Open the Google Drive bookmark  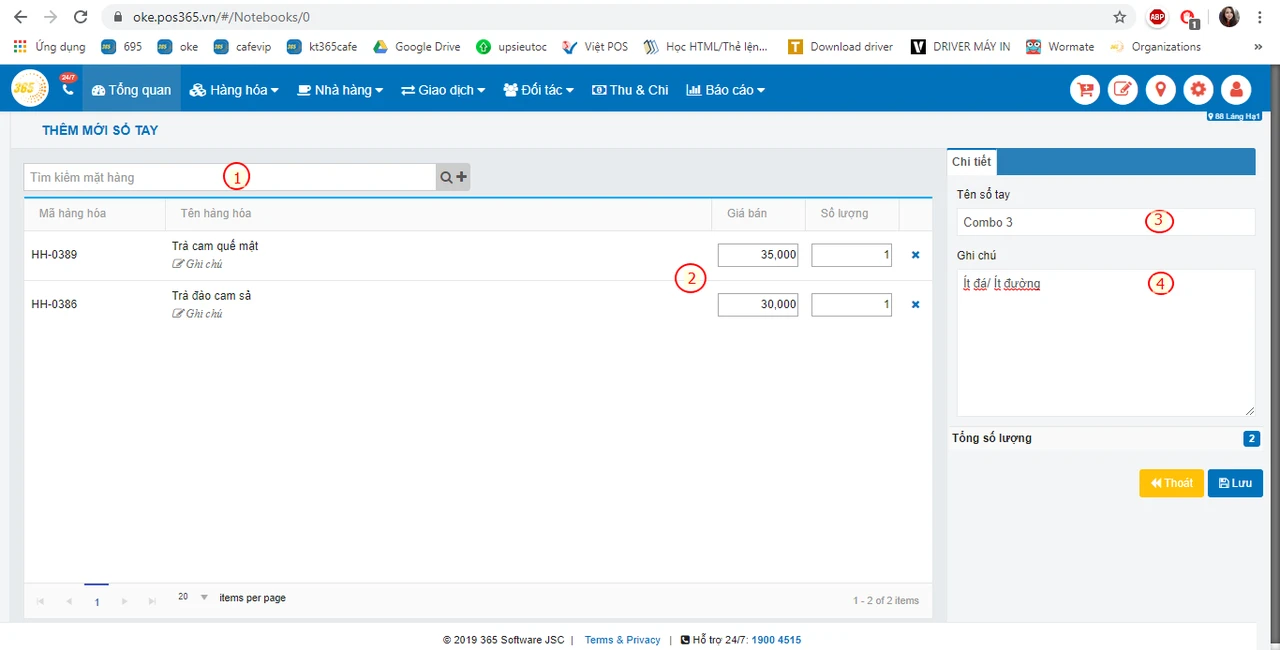(x=417, y=46)
